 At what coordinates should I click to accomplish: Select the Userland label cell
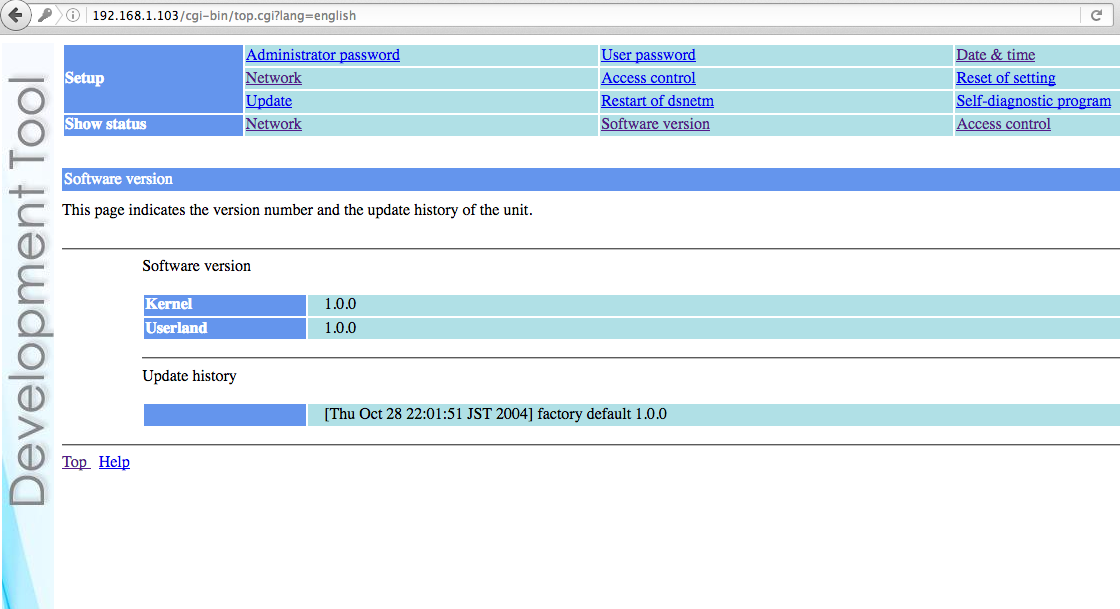pyautogui.click(x=224, y=328)
